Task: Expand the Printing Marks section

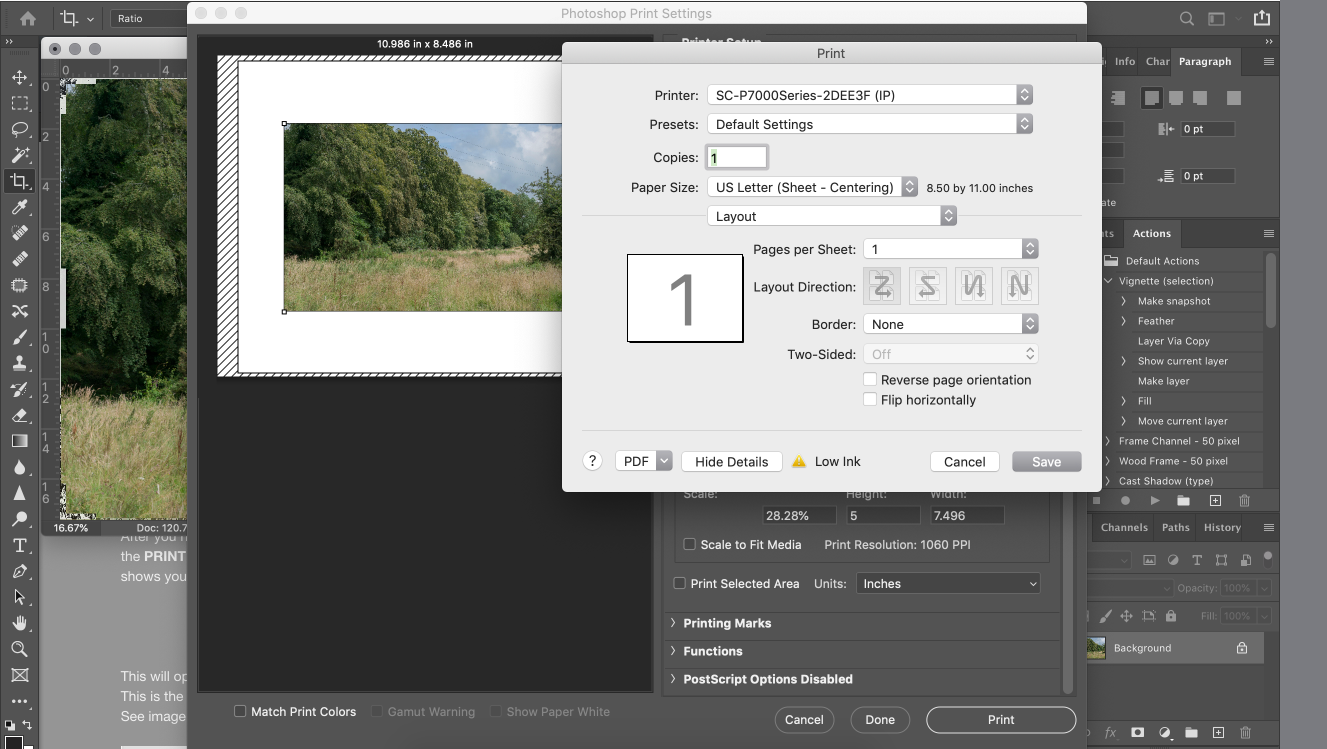Action: [x=727, y=623]
